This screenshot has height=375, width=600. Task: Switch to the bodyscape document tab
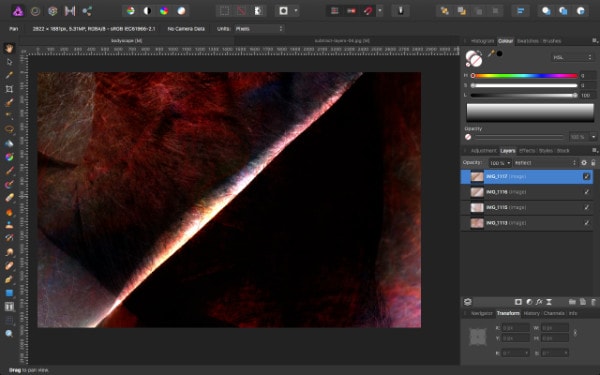click(127, 41)
